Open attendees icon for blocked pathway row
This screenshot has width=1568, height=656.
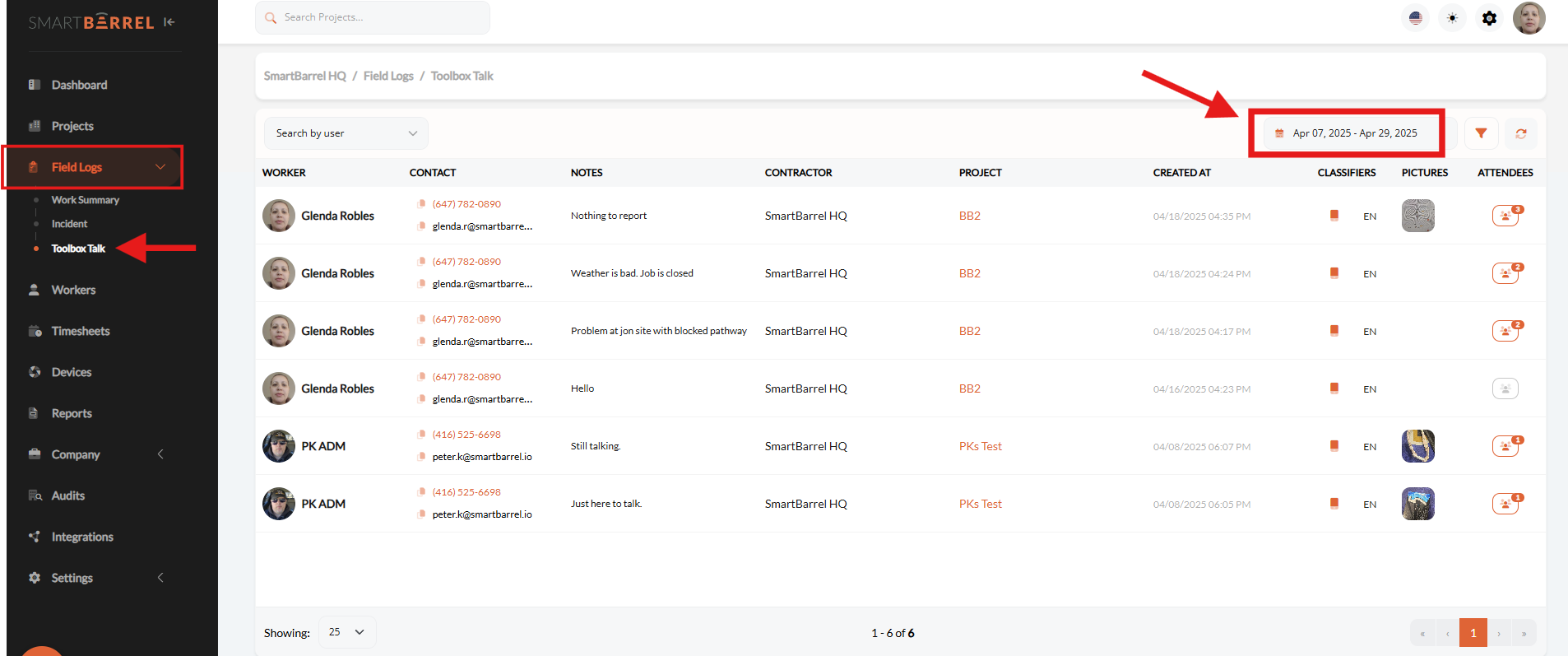[1505, 331]
